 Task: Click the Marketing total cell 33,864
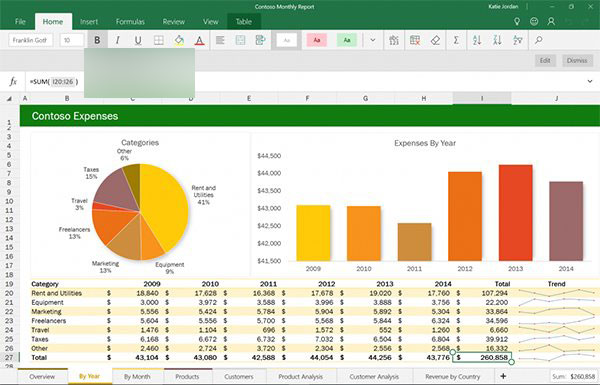(482, 312)
